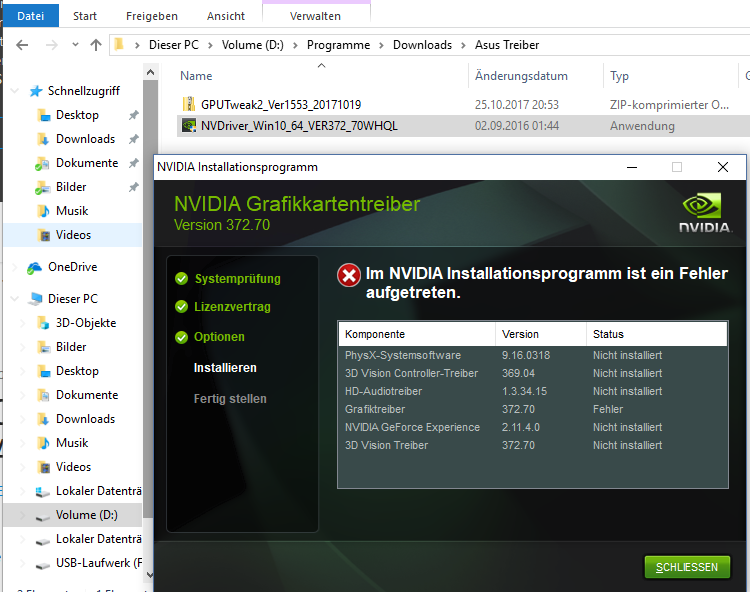This screenshot has height=592, width=750.
Task: Go up one folder level arrow
Action: (96, 45)
